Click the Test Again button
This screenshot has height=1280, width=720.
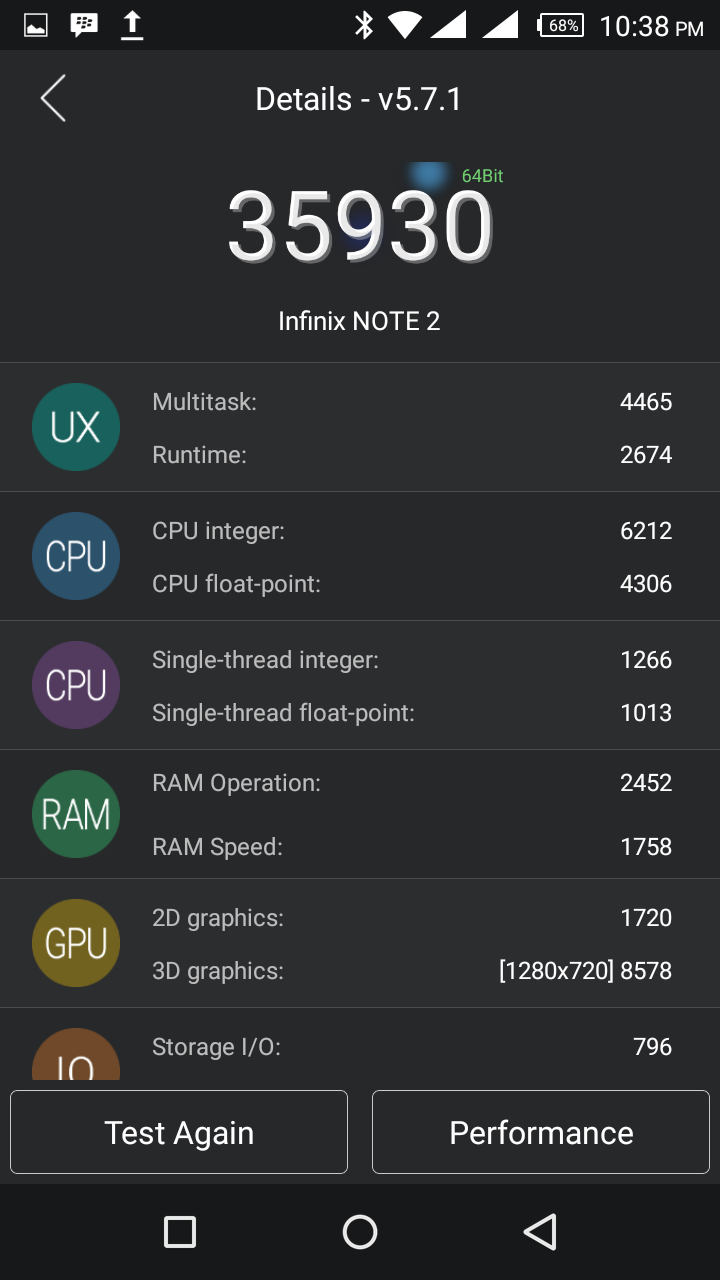click(x=179, y=1132)
